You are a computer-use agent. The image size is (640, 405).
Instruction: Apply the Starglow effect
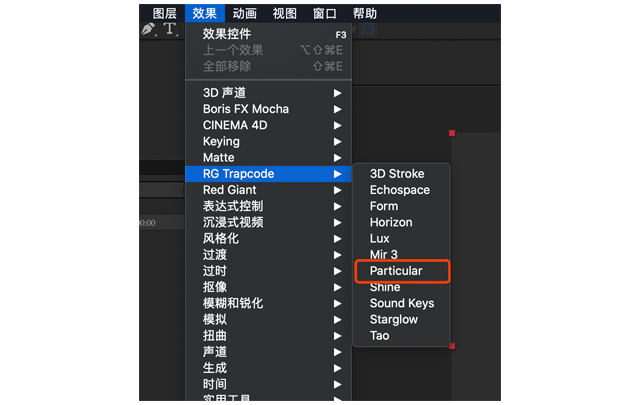coord(402,319)
